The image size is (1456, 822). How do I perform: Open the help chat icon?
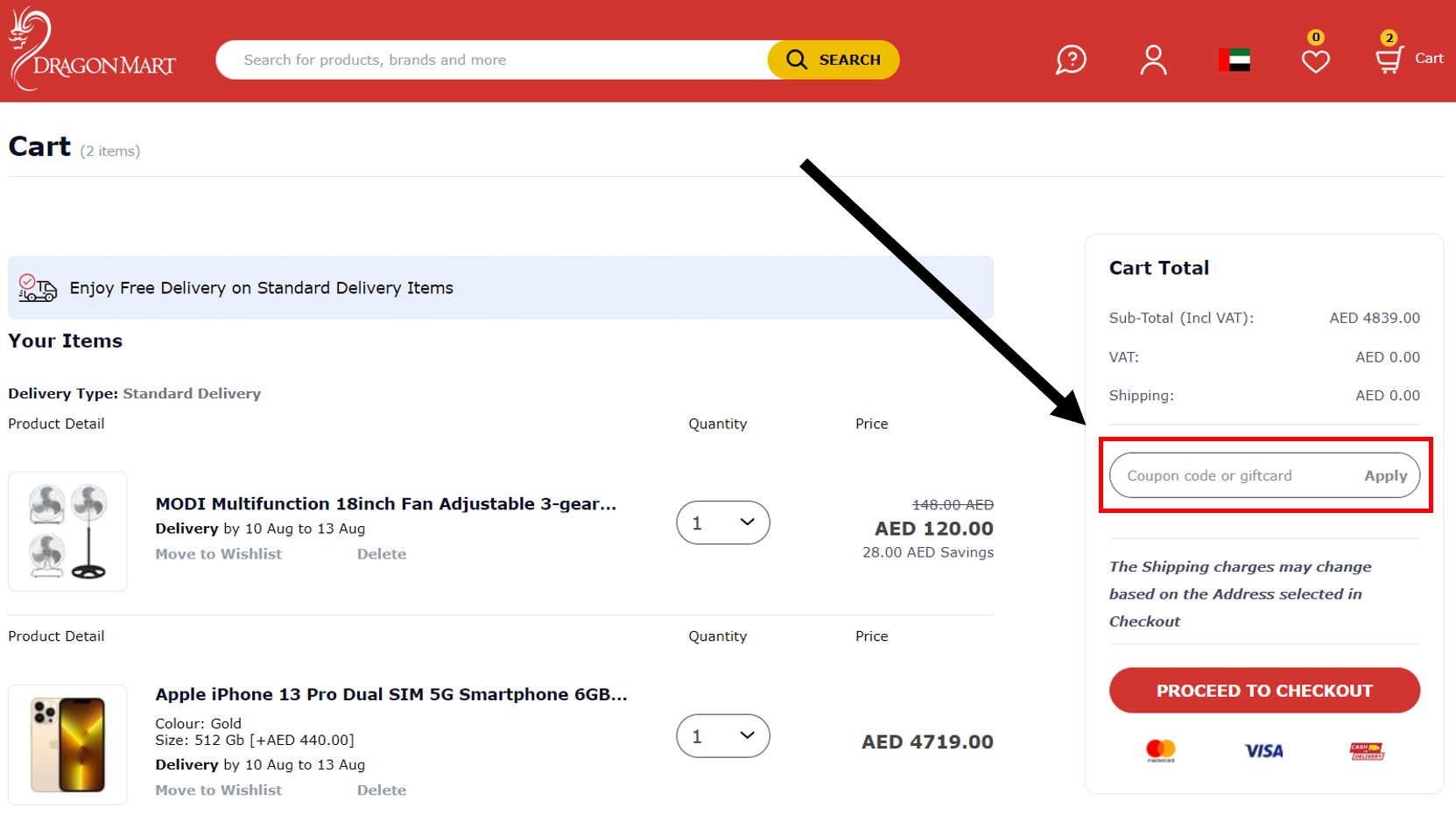[x=1070, y=60]
